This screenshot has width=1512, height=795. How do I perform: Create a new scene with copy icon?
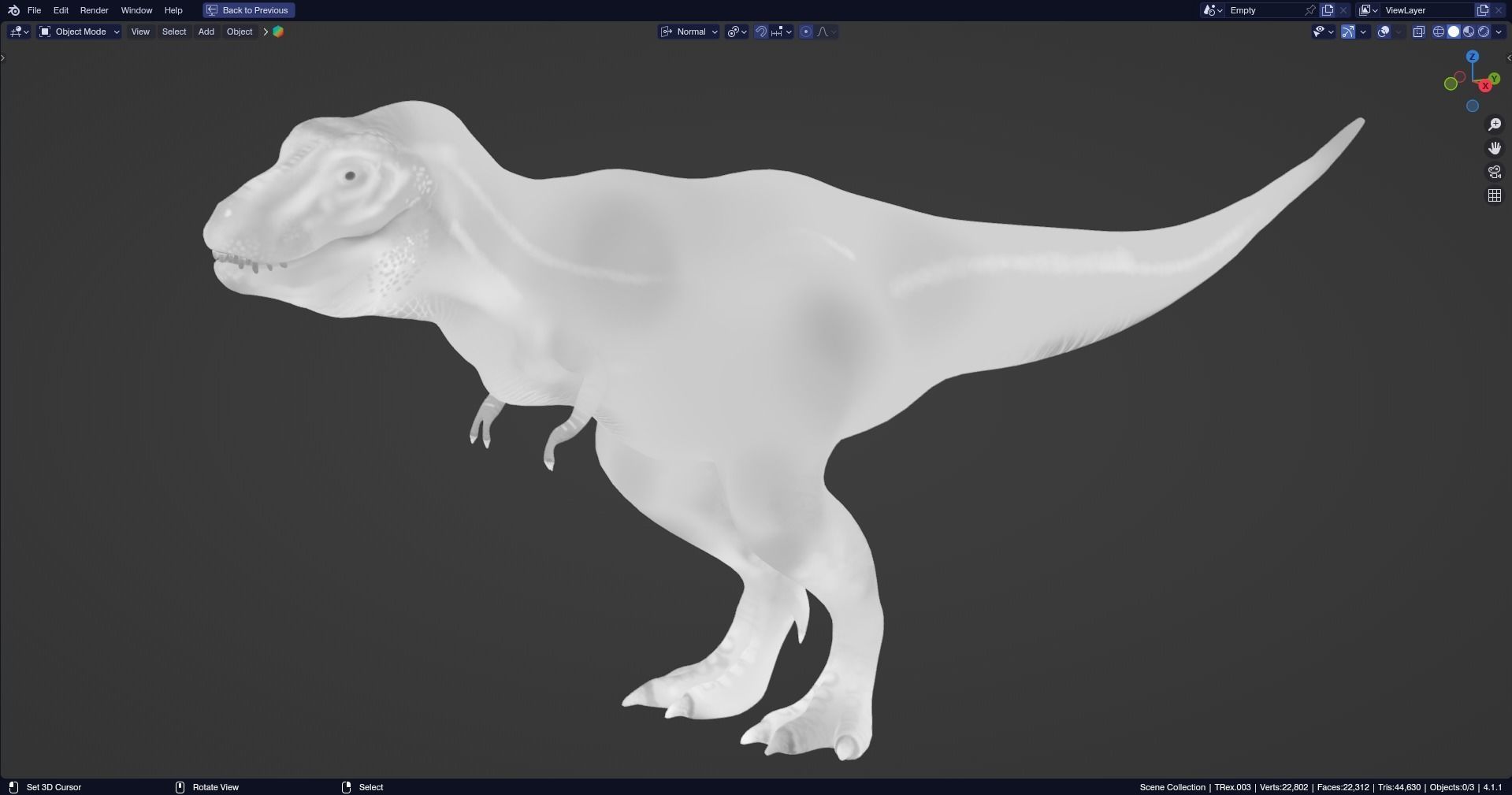click(x=1328, y=10)
